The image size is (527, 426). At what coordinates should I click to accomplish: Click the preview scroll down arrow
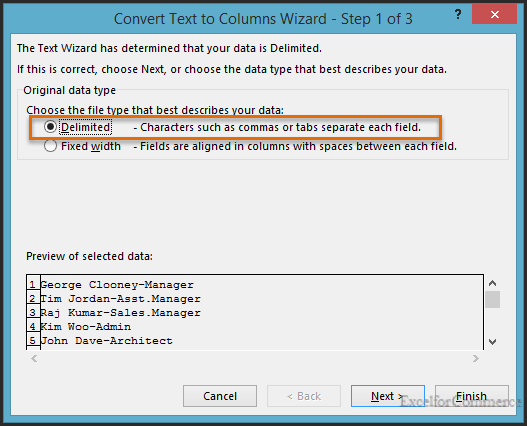(x=492, y=342)
